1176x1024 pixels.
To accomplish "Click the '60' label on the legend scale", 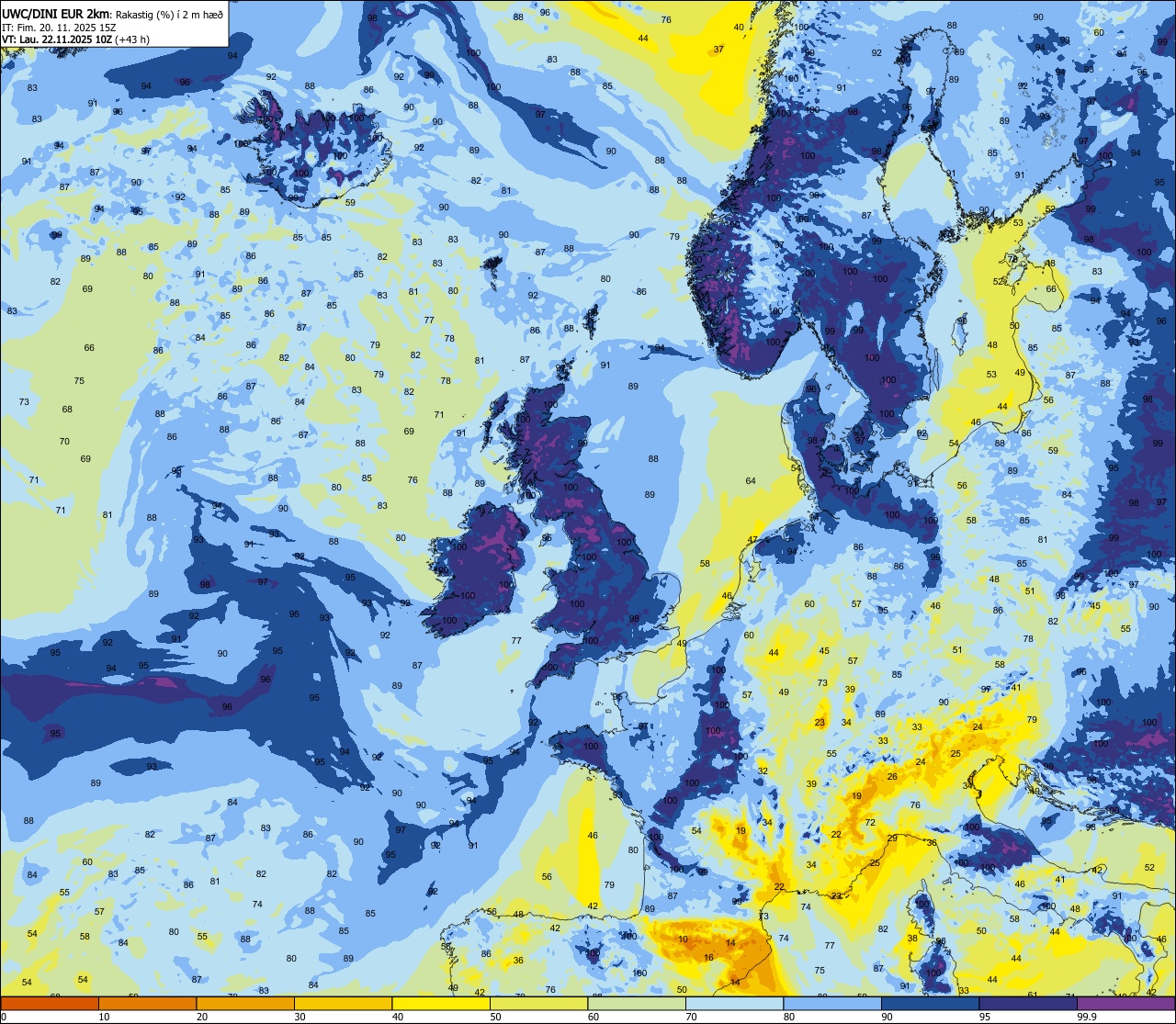I will click(x=594, y=1017).
